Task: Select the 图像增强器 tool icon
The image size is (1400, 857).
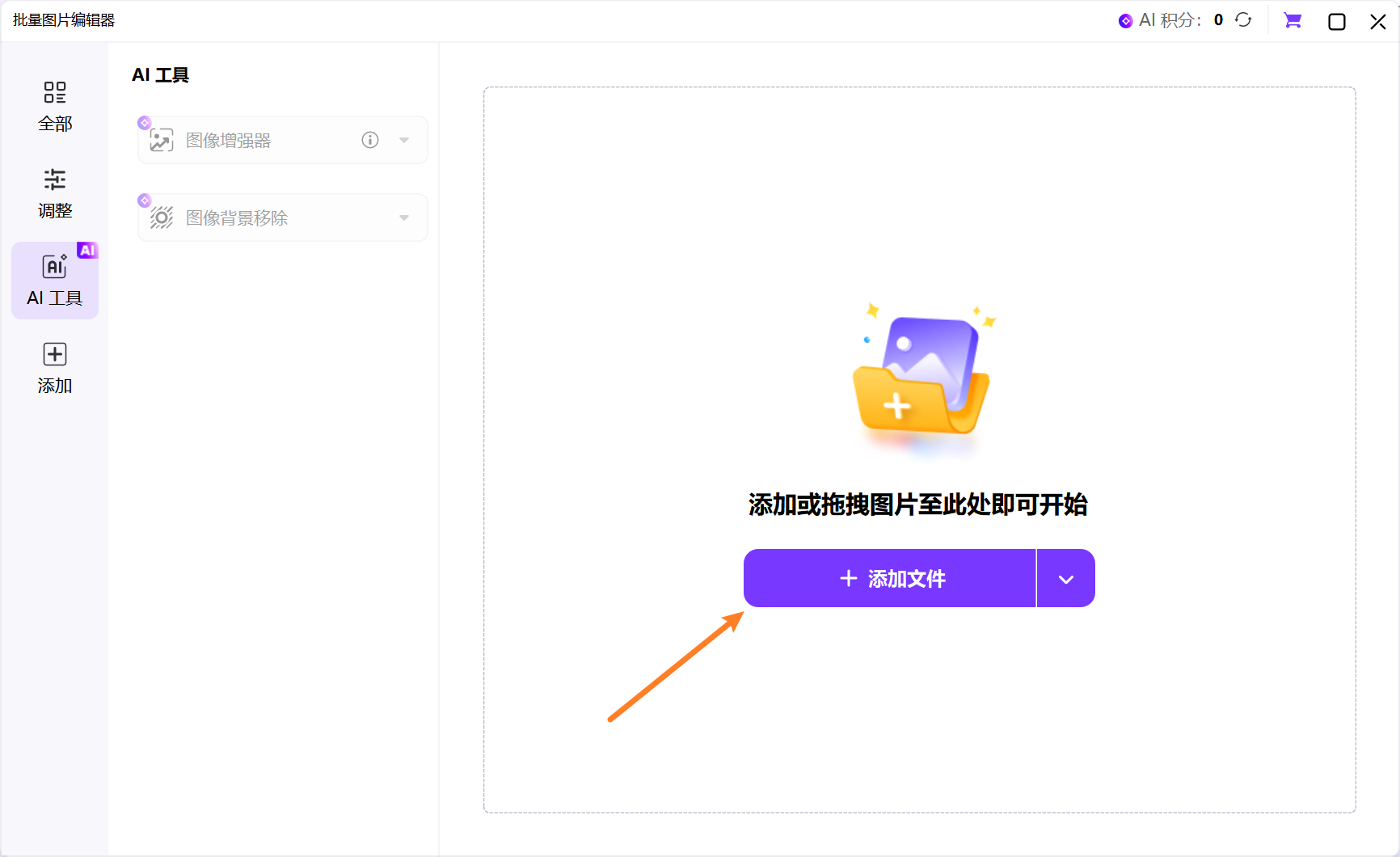Action: pyautogui.click(x=162, y=139)
